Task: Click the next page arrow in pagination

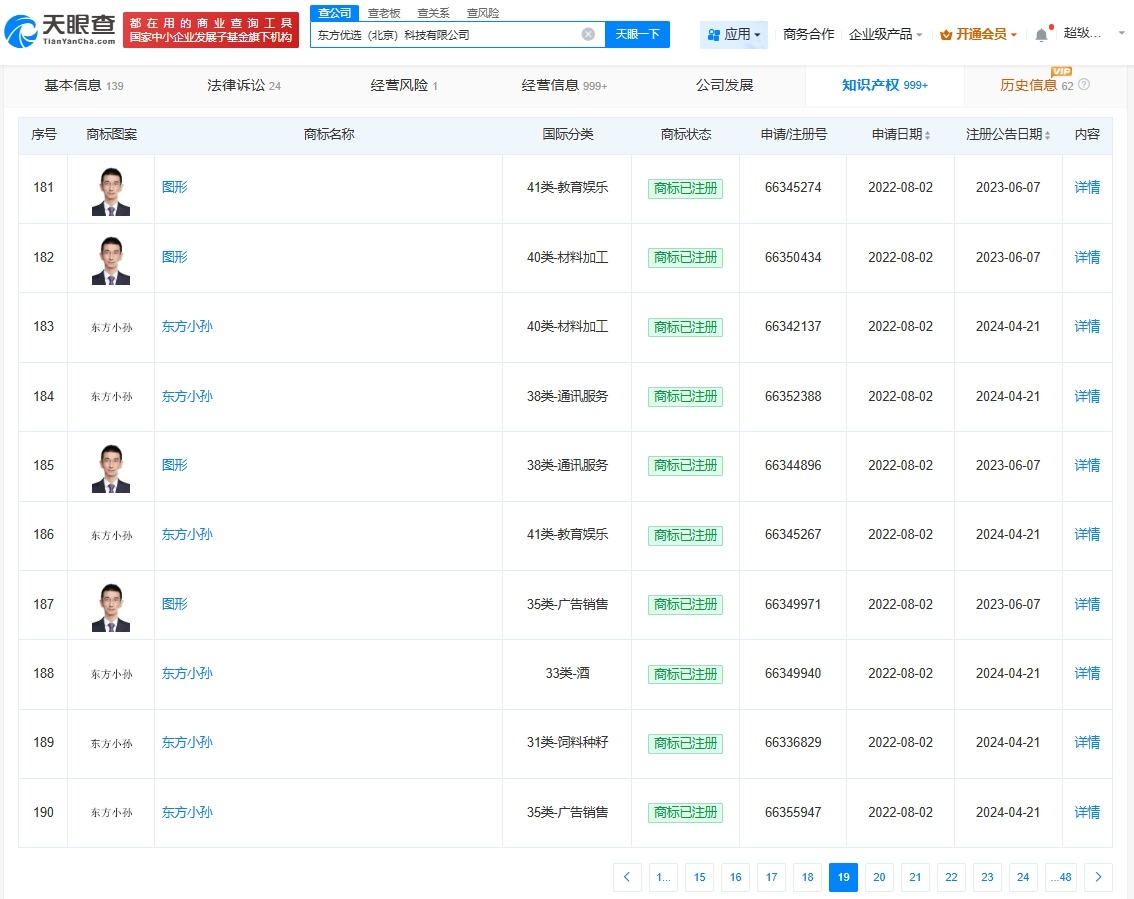Action: [1098, 877]
